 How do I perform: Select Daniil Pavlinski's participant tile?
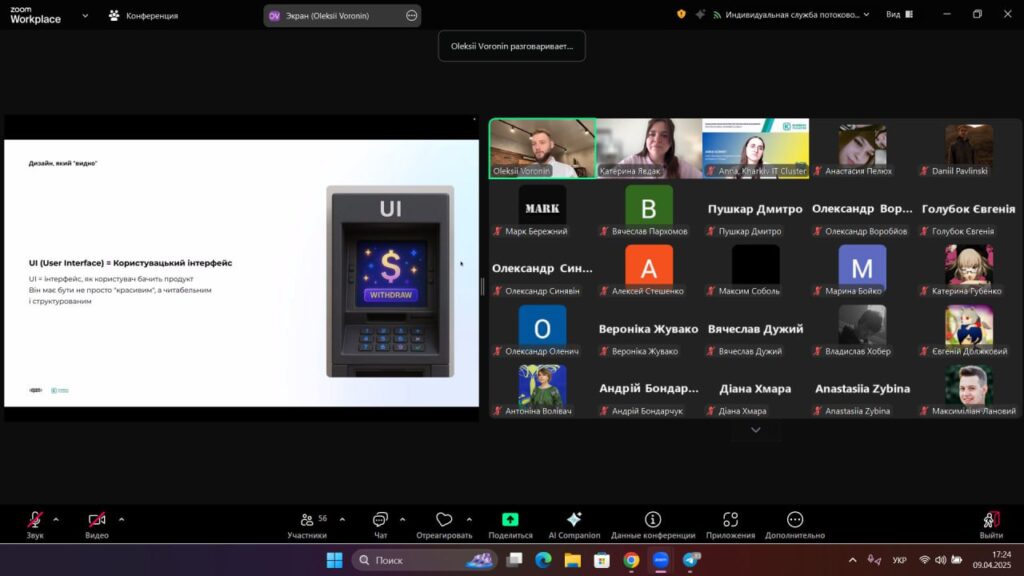[x=968, y=148]
